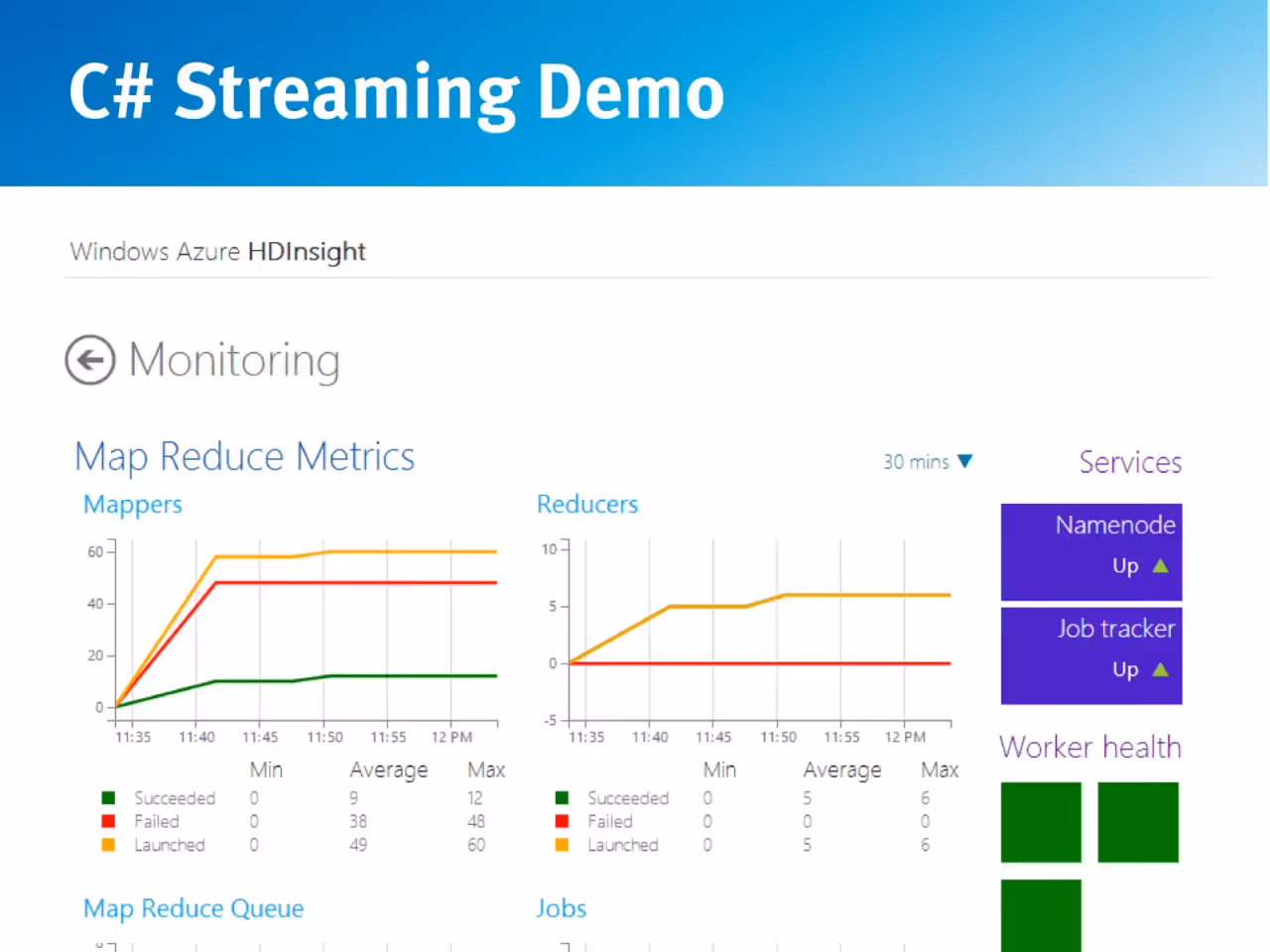
Task: Click the second green Worker health square
Action: tap(1138, 822)
